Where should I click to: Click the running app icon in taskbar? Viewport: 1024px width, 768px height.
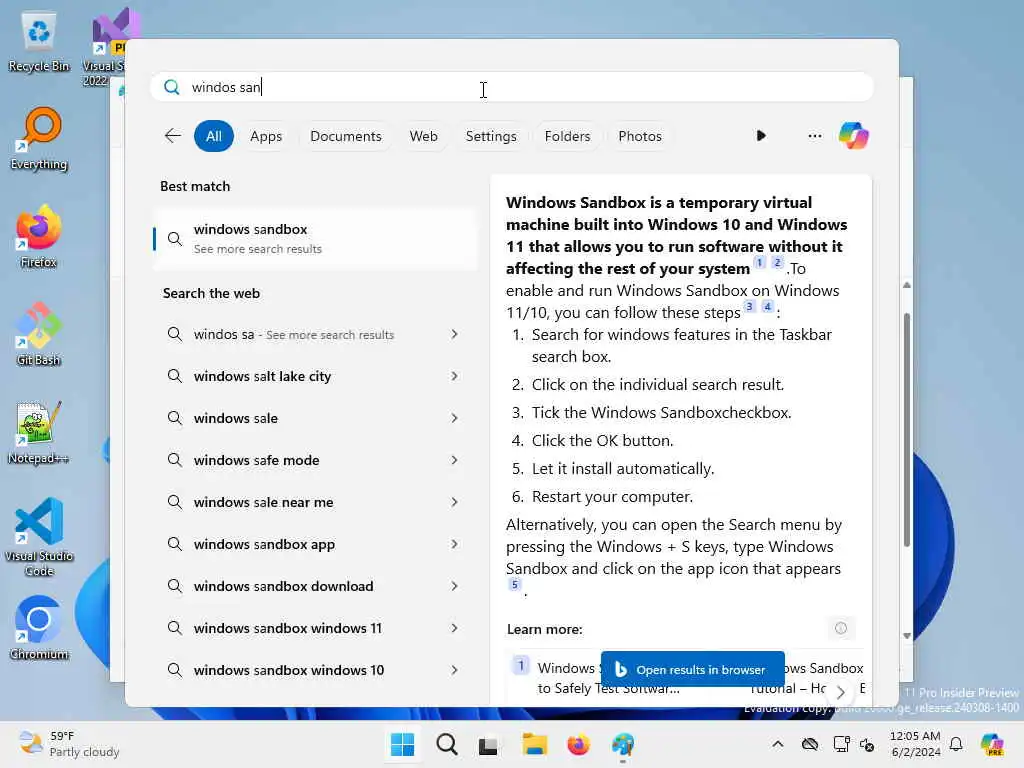[623, 744]
